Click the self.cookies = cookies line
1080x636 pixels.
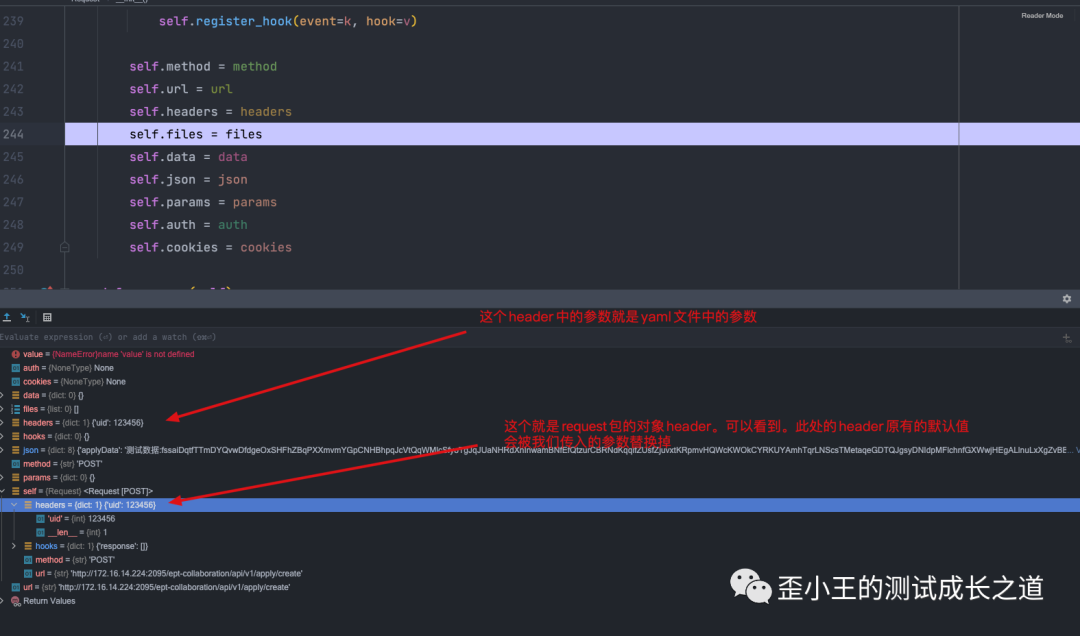point(211,247)
